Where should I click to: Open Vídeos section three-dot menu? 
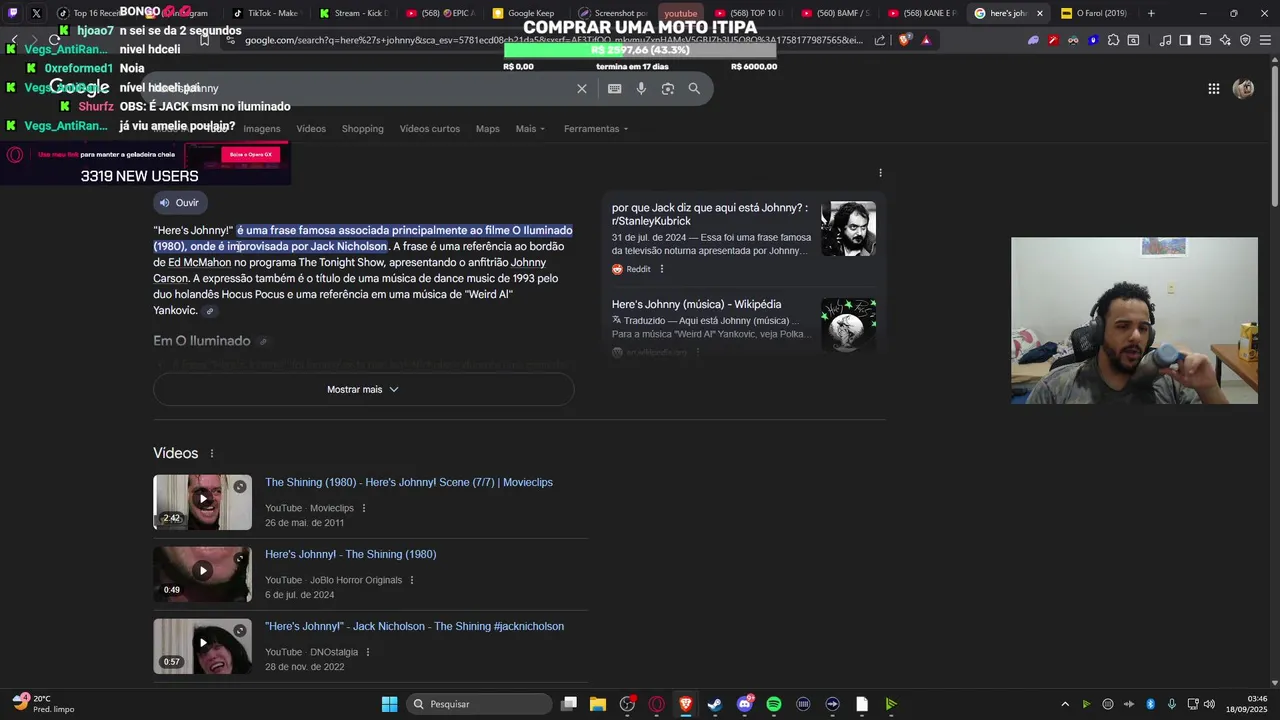pyautogui.click(x=211, y=453)
